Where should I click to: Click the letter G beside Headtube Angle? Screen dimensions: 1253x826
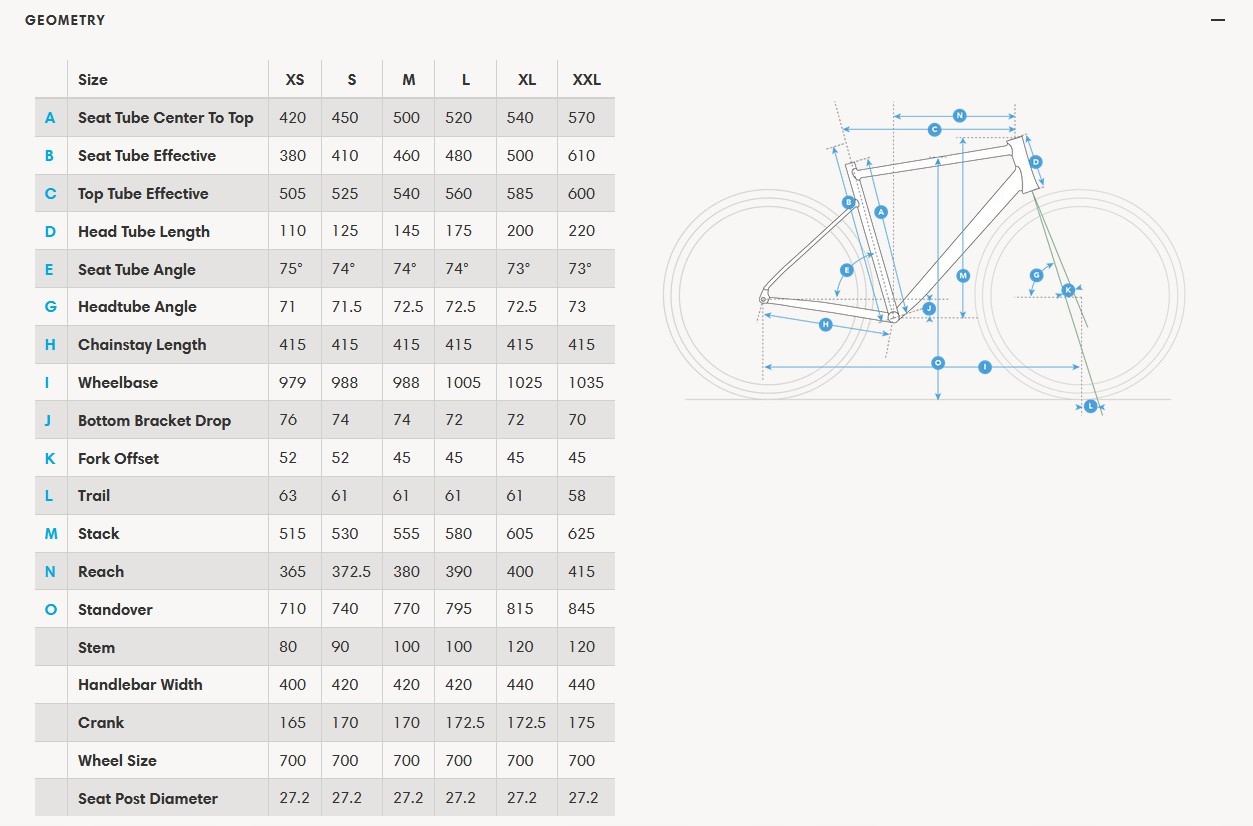(x=50, y=307)
